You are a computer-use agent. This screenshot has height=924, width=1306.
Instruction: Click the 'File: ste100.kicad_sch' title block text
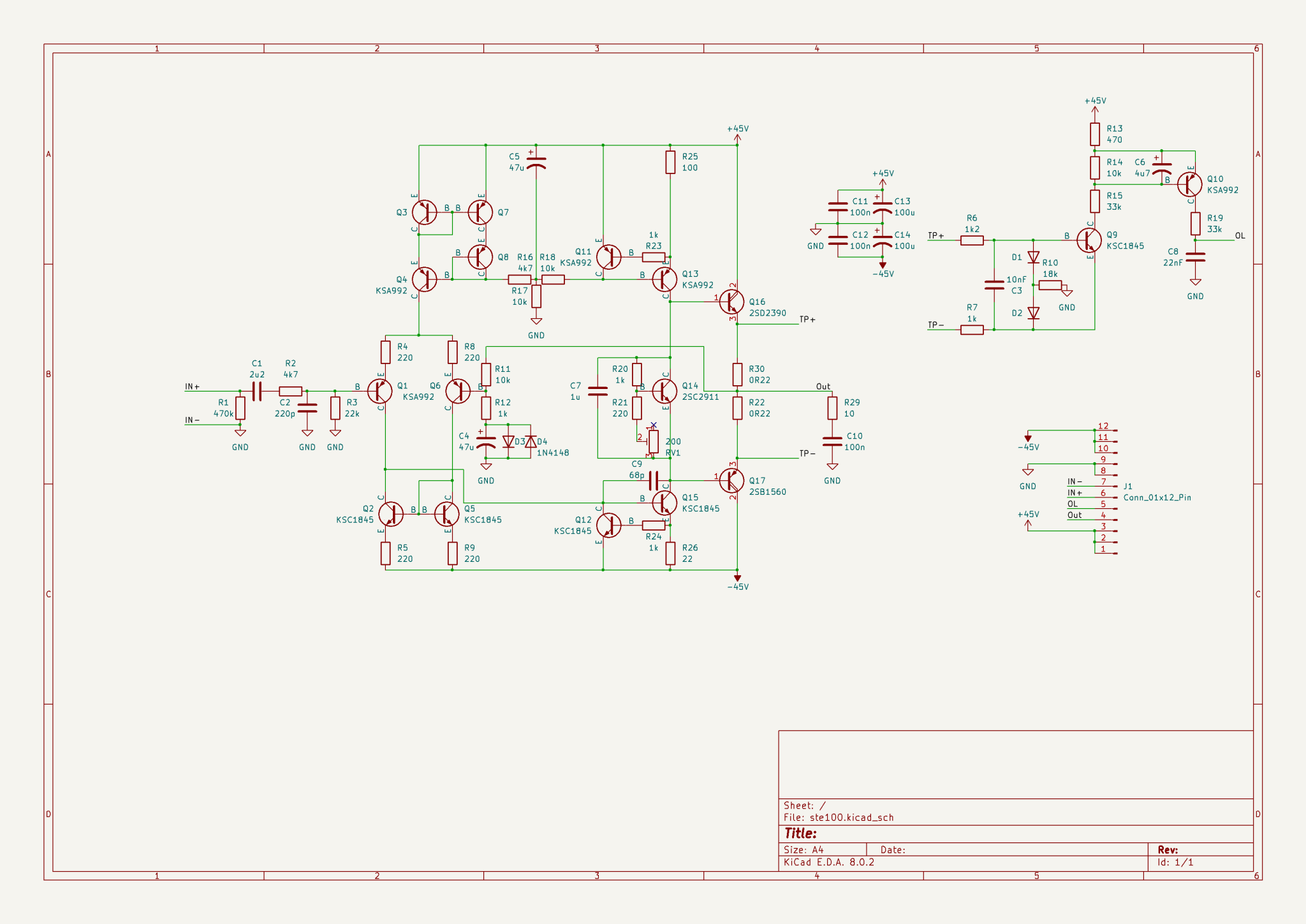(x=839, y=818)
